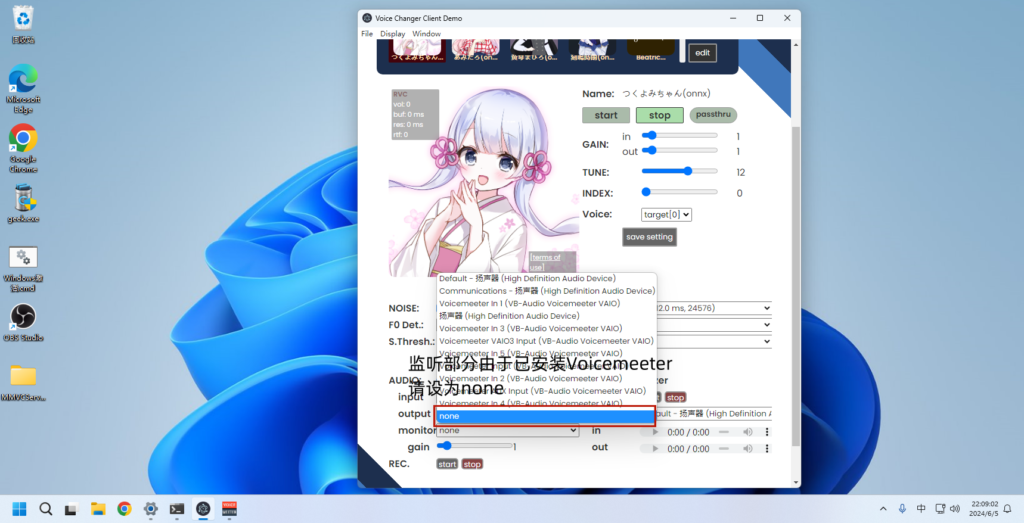The height and width of the screenshot is (523, 1024).
Task: Click the microphone tray icon
Action: point(902,509)
